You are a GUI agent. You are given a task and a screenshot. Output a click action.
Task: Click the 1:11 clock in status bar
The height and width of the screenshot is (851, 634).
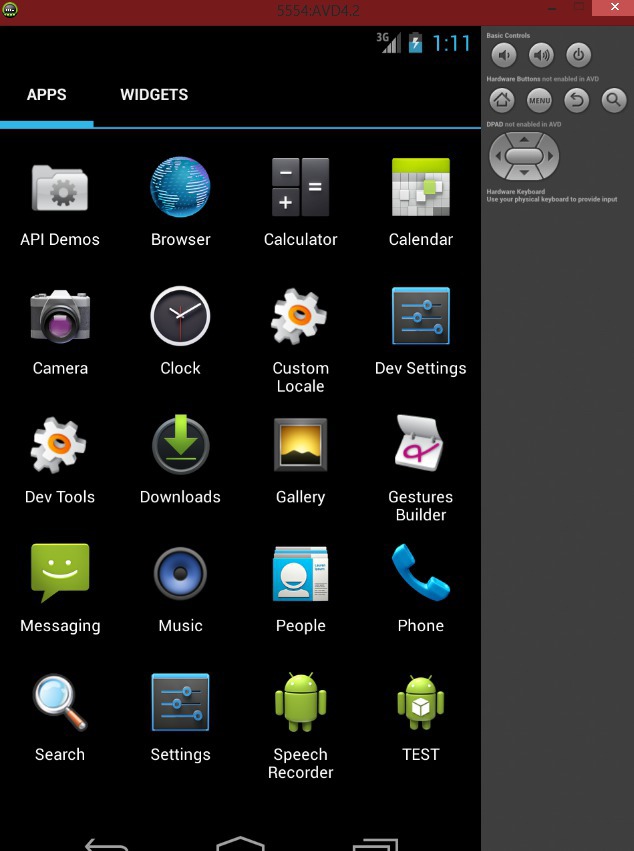point(452,43)
